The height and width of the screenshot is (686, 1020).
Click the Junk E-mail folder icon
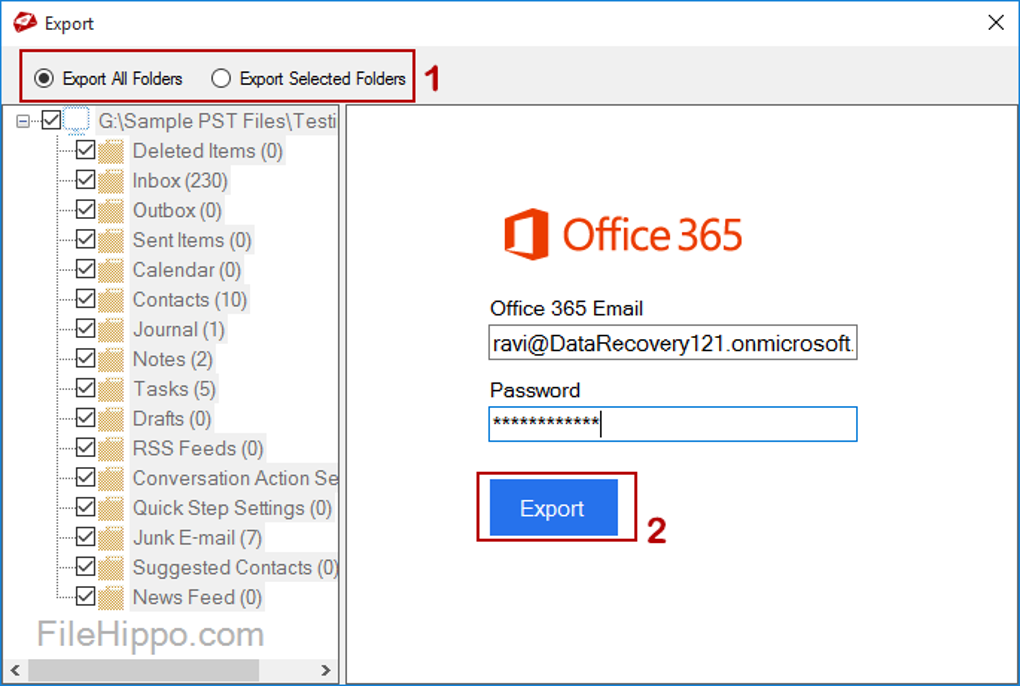(x=112, y=538)
